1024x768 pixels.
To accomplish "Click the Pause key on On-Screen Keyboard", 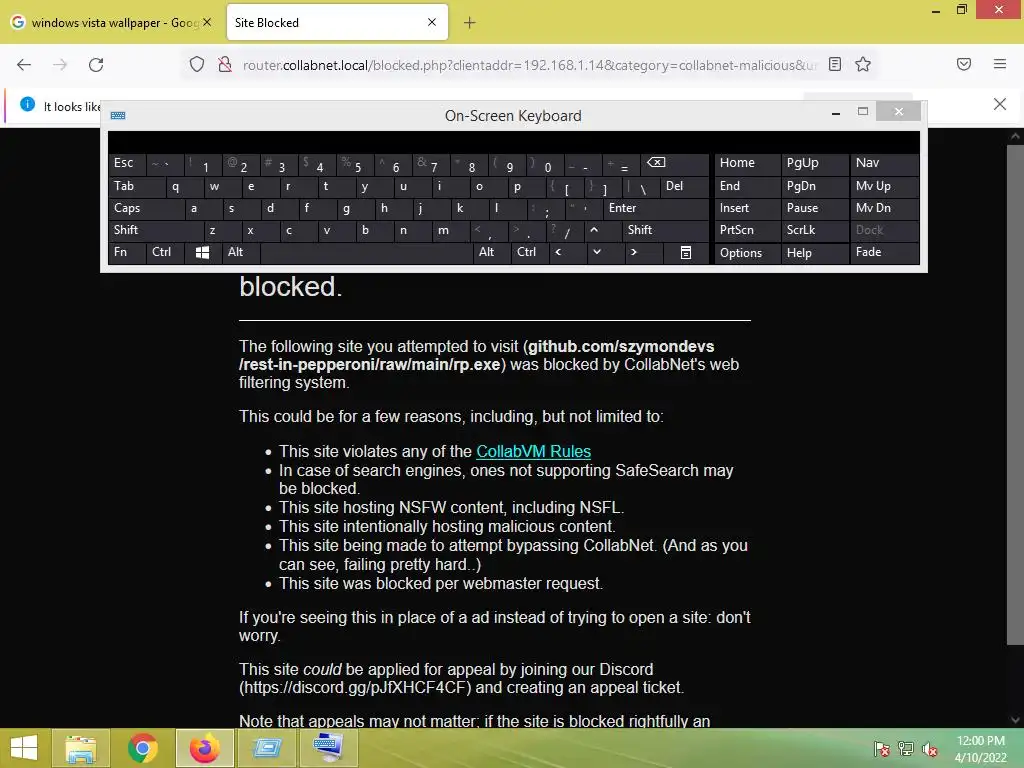I will 814,208.
